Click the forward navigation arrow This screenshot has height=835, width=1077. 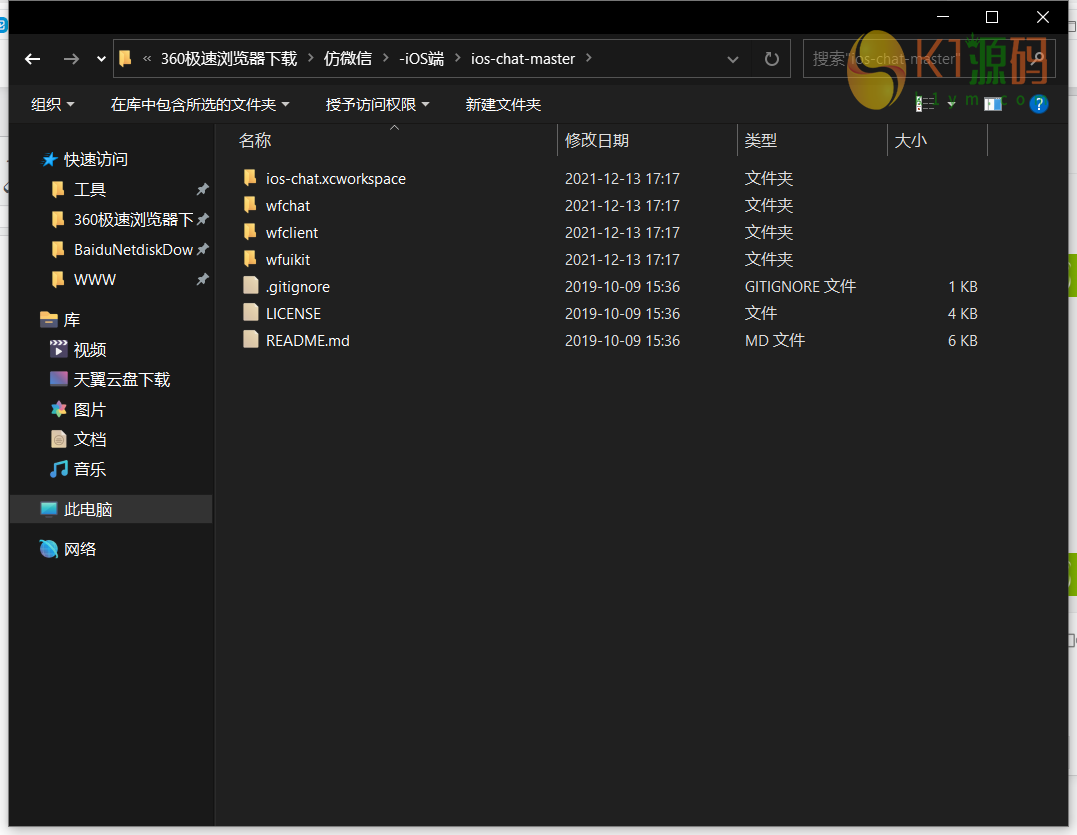coord(71,59)
